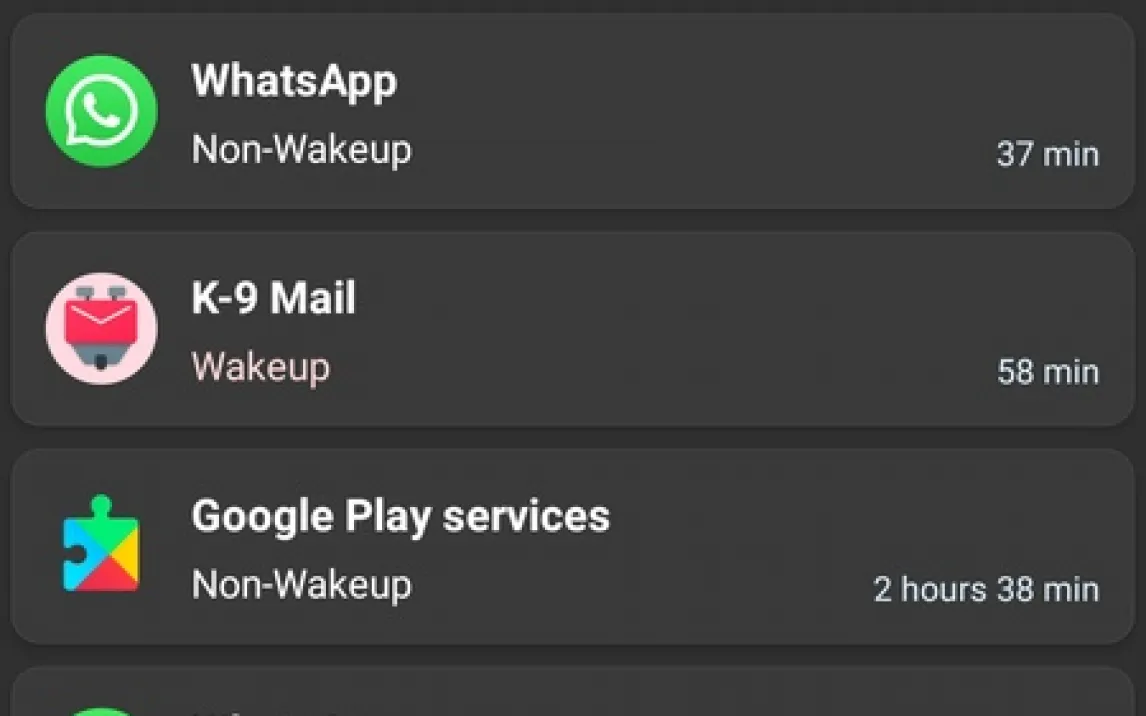Tap the Google Play services puzzle icon
The height and width of the screenshot is (716, 1146).
tap(102, 544)
